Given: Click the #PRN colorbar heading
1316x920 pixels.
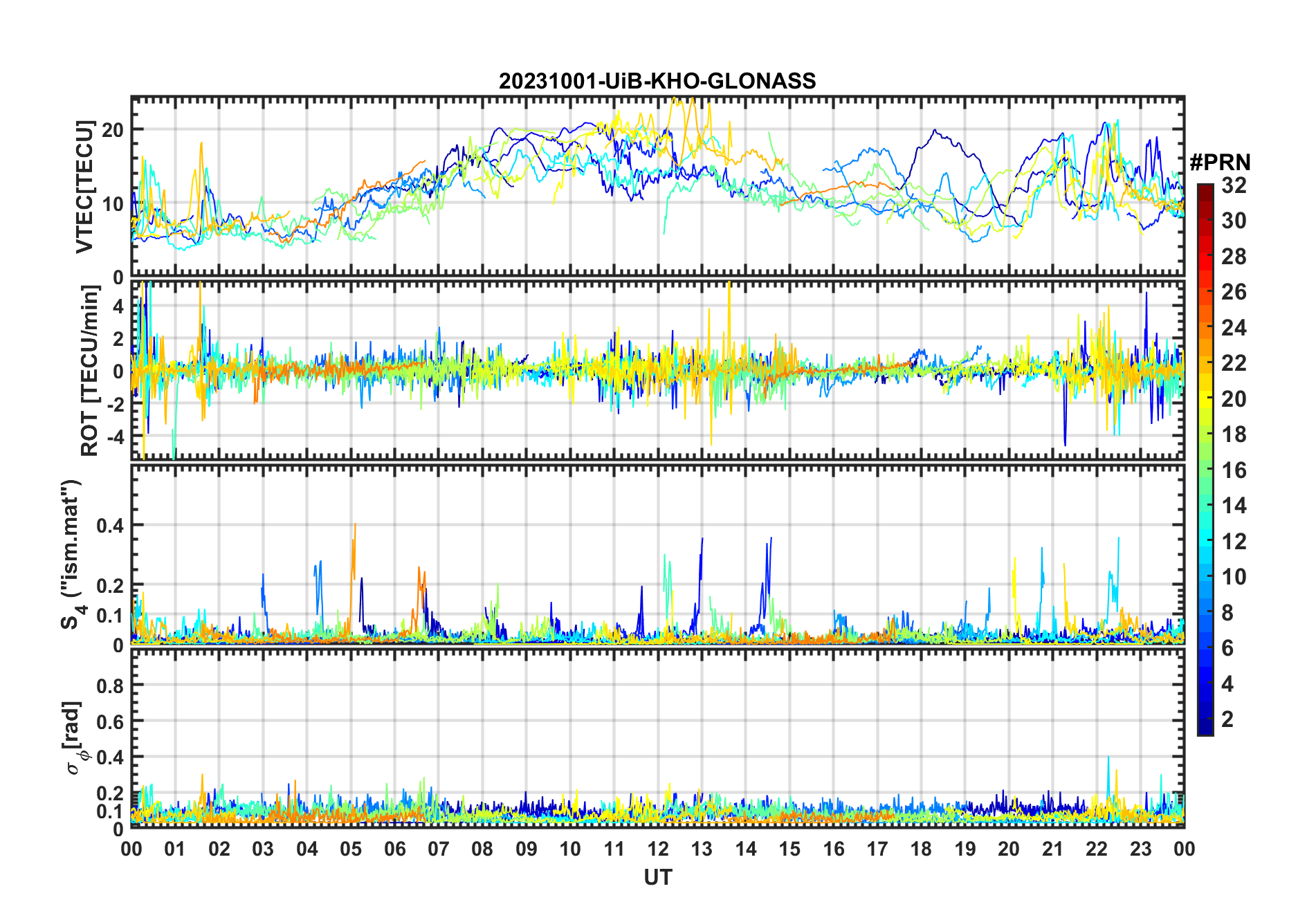Looking at the screenshot, I should [1221, 163].
